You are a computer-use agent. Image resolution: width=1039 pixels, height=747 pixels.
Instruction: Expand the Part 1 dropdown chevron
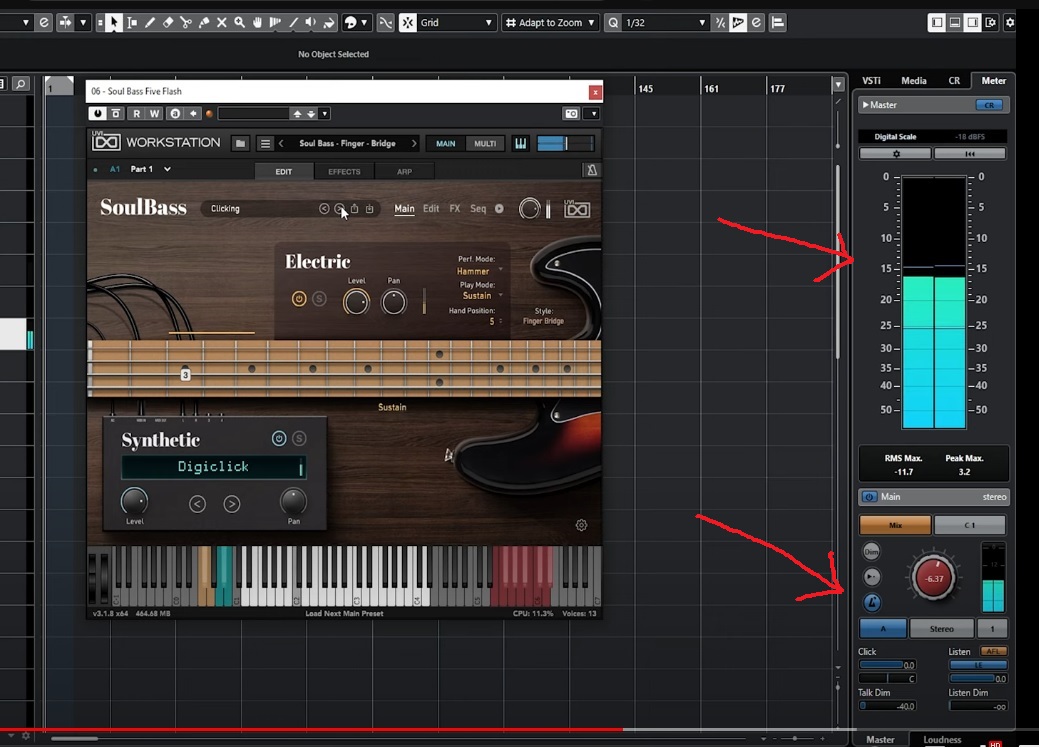[168, 169]
